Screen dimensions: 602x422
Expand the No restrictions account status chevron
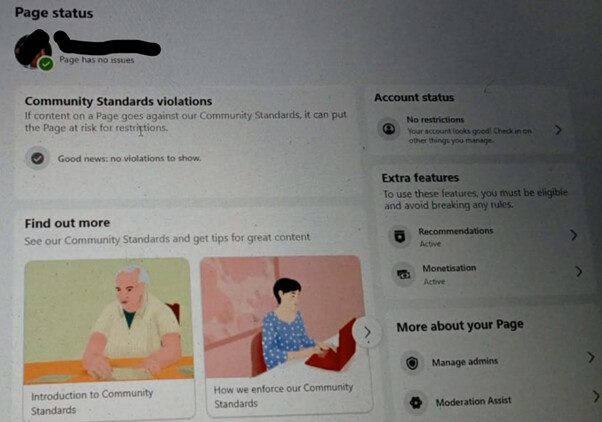point(558,130)
